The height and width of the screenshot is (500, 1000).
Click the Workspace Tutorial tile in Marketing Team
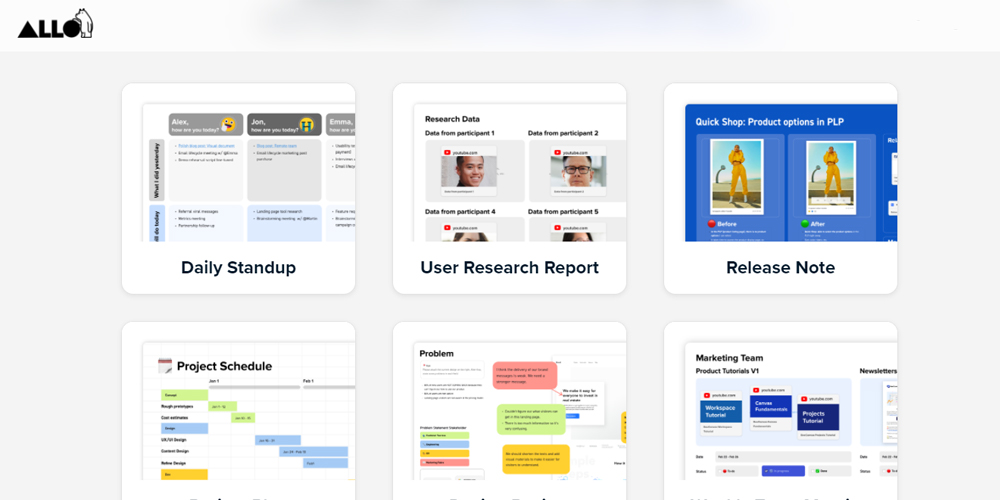(721, 410)
